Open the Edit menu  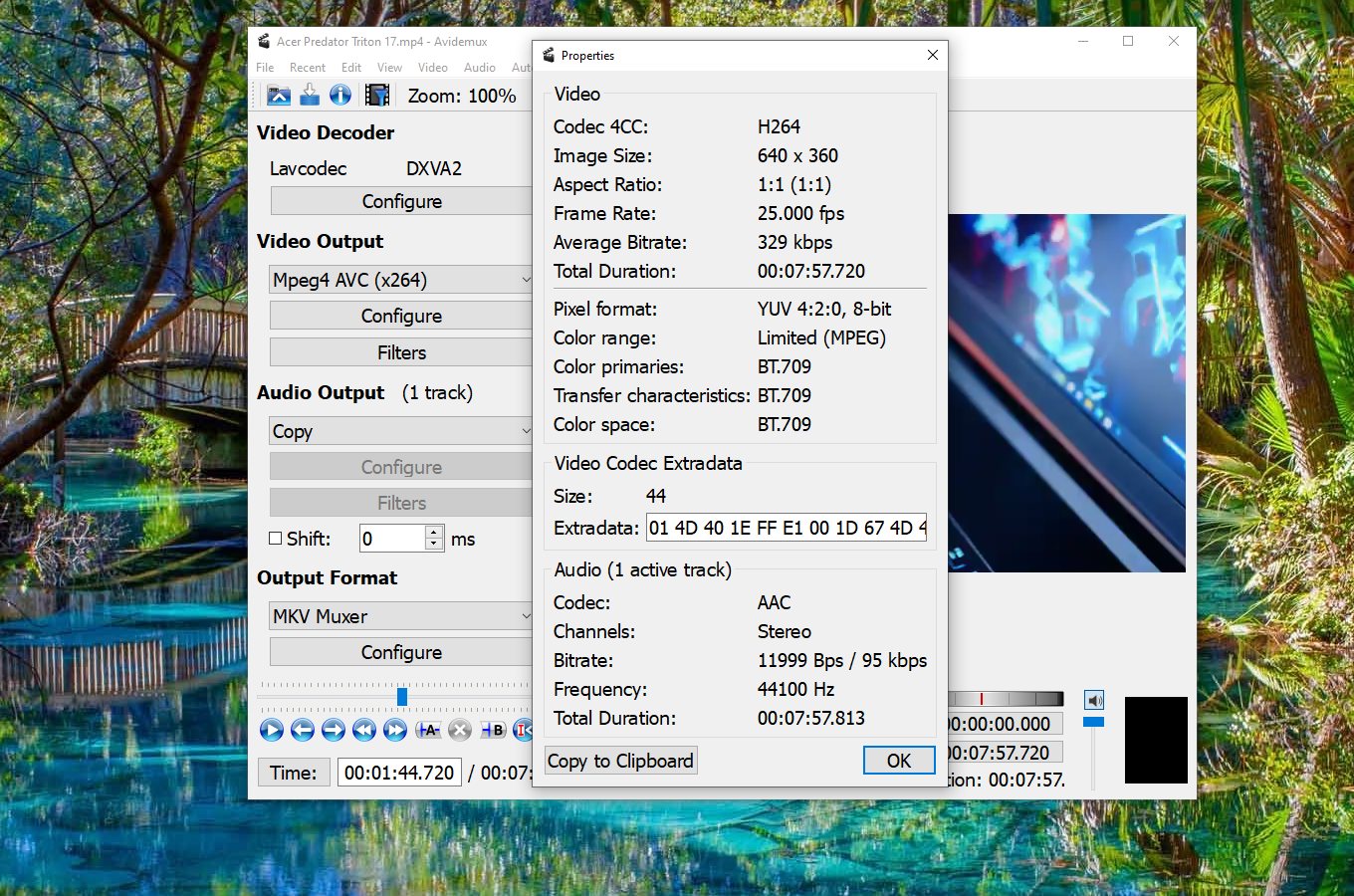click(x=351, y=68)
